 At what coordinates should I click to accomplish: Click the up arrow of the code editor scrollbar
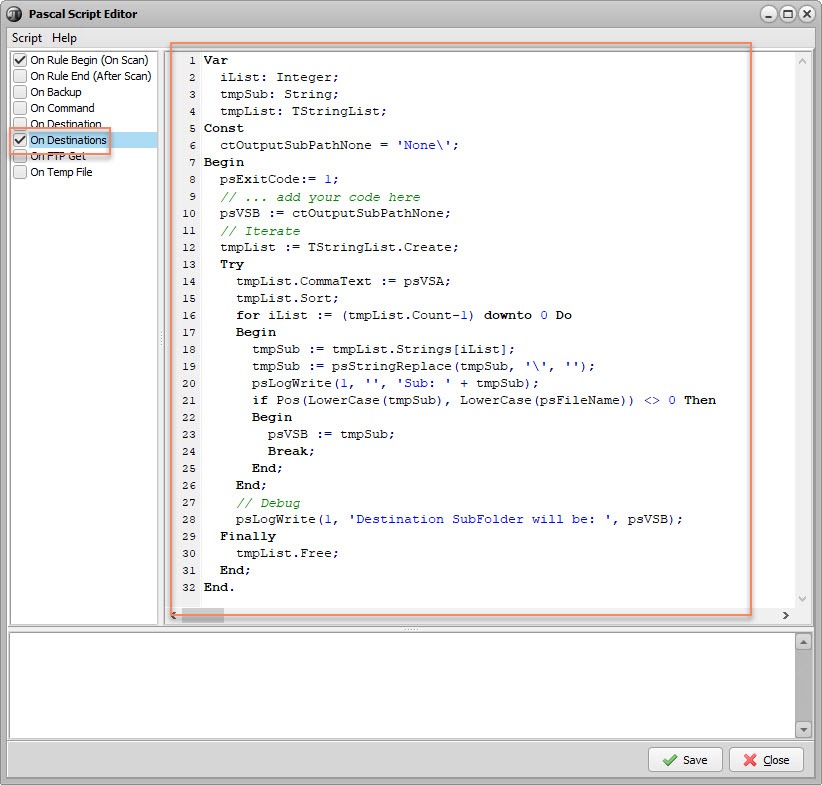tap(803, 60)
